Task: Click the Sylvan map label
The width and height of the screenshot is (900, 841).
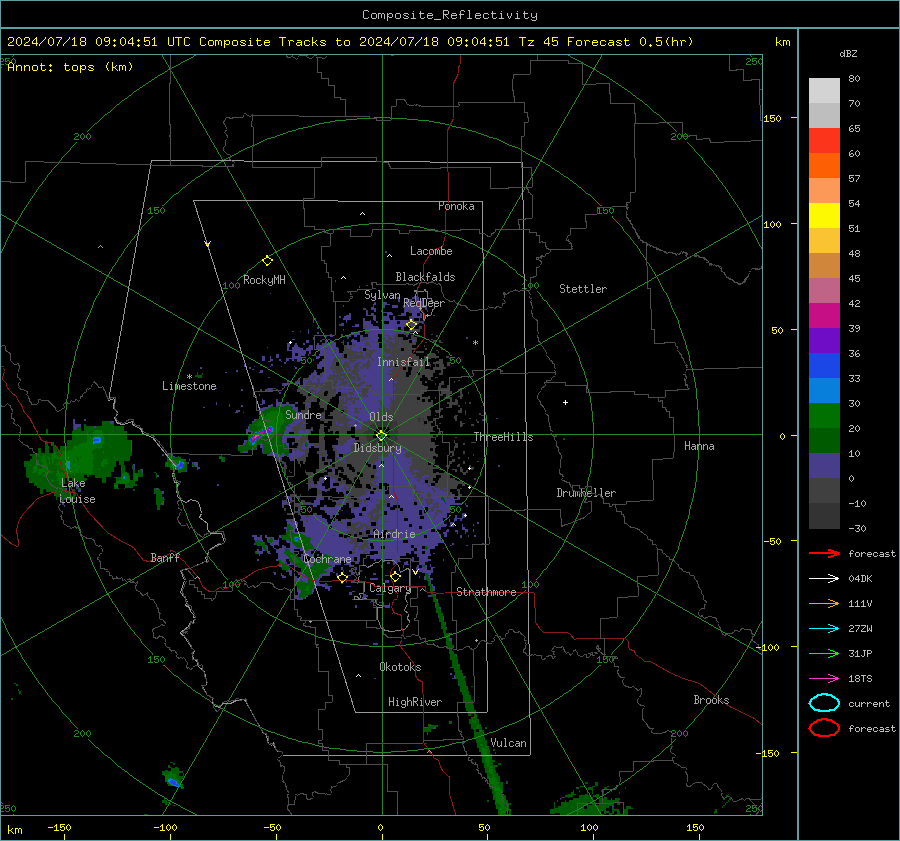Action: 382,295
